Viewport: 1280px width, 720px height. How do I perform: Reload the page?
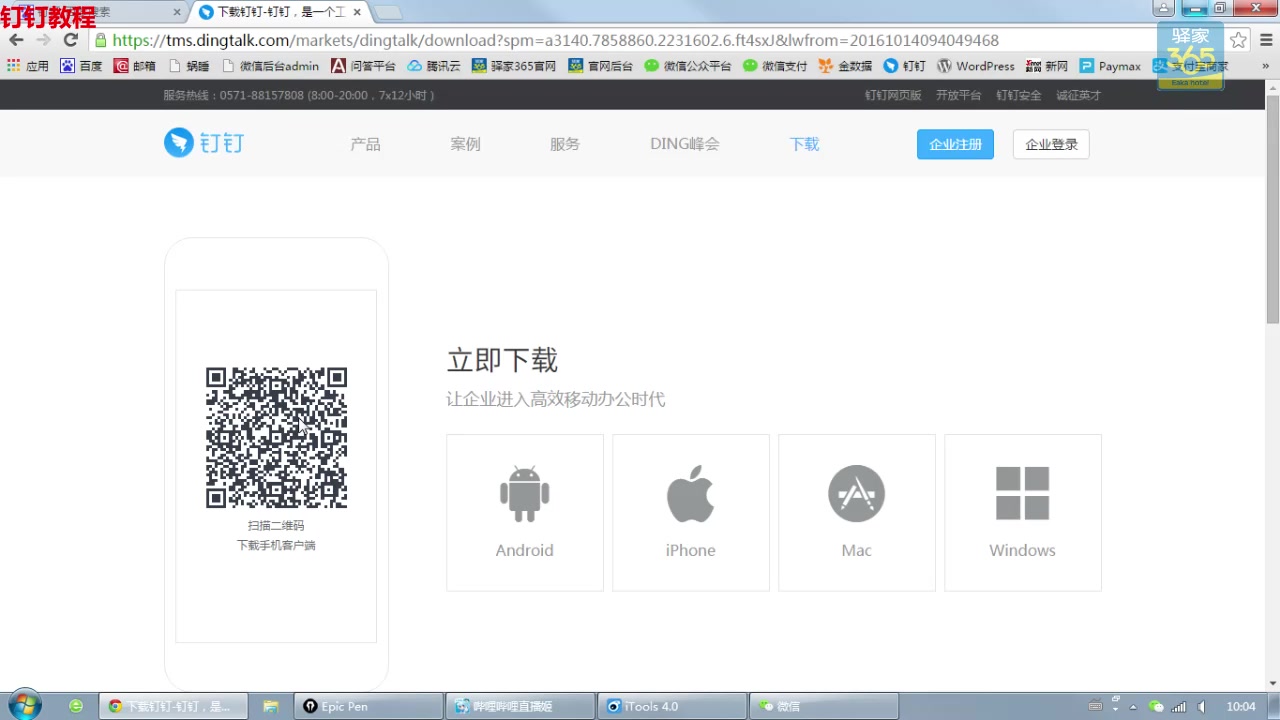point(70,40)
